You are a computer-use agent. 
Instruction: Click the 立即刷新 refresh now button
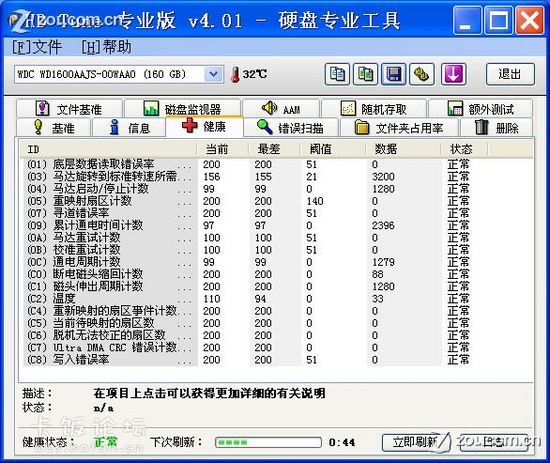[x=416, y=443]
